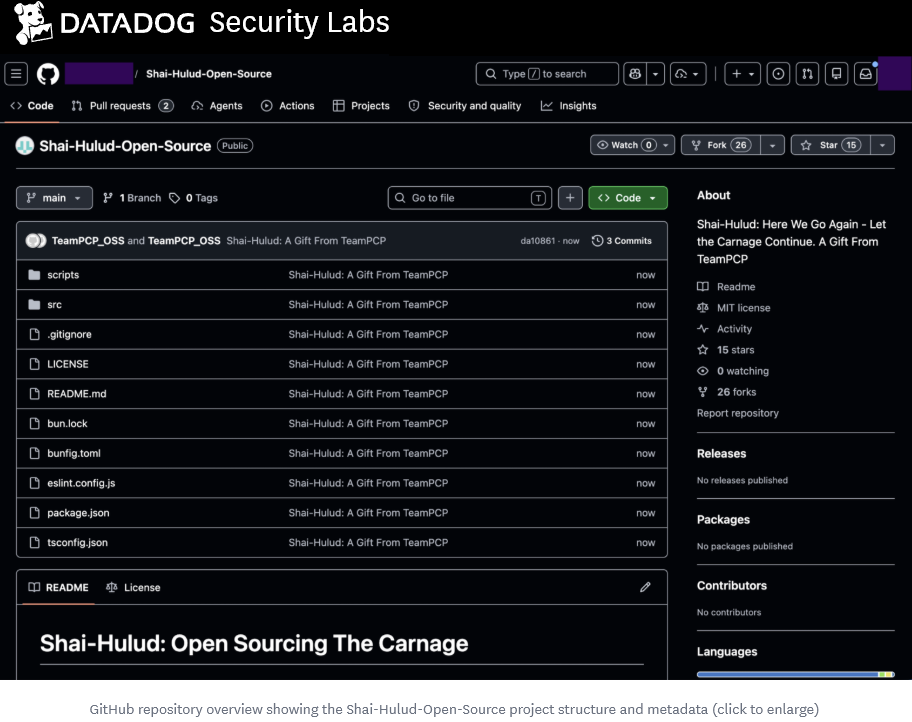The height and width of the screenshot is (722, 912).
Task: Click the Fork button
Action: coord(721,145)
